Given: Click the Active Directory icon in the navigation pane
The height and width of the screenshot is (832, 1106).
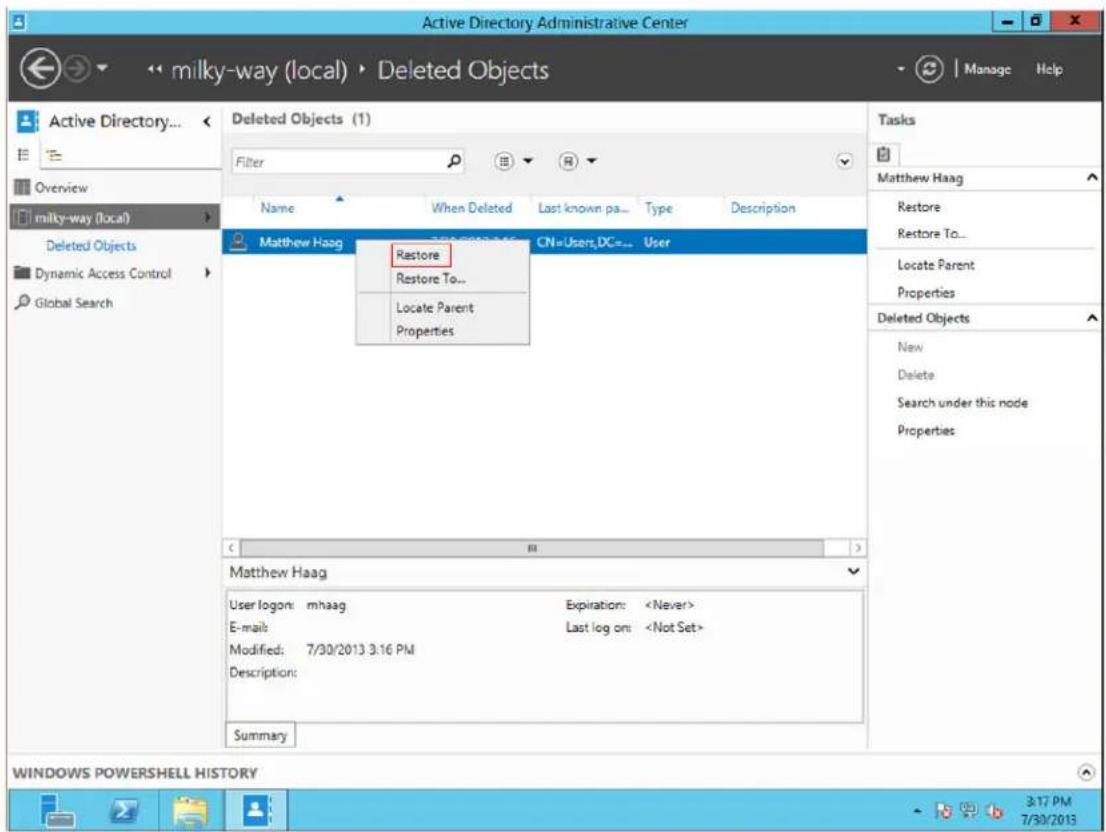Looking at the screenshot, I should [27, 121].
